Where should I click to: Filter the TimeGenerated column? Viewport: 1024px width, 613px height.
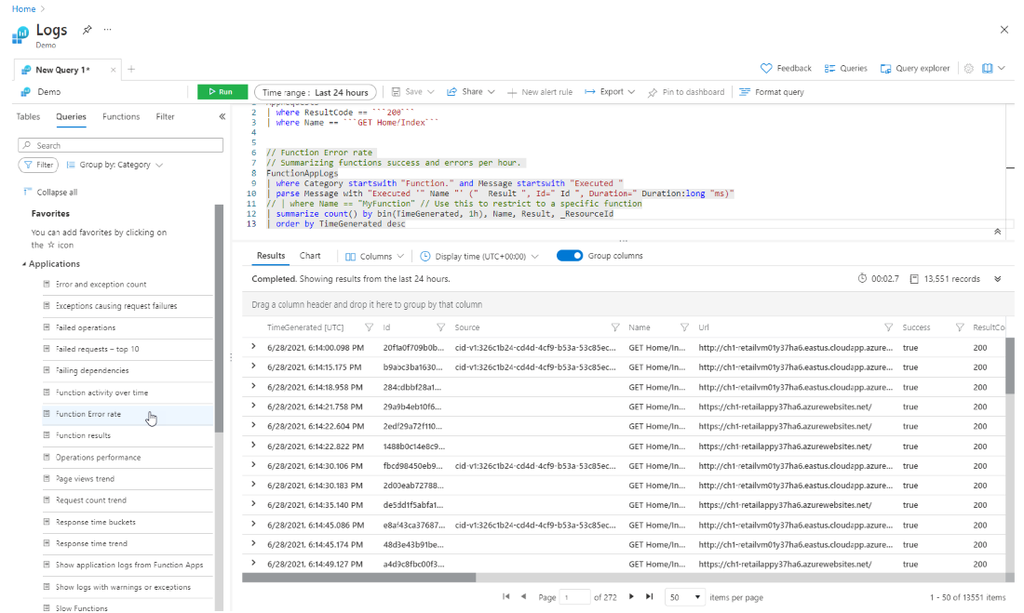369,327
